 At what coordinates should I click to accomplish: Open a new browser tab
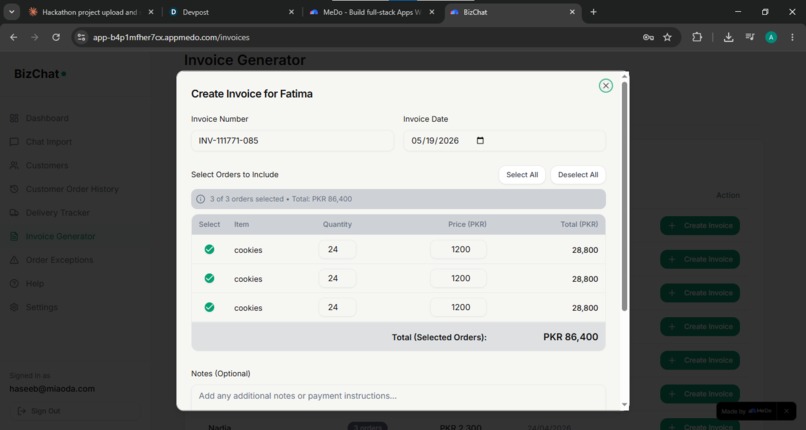point(593,12)
